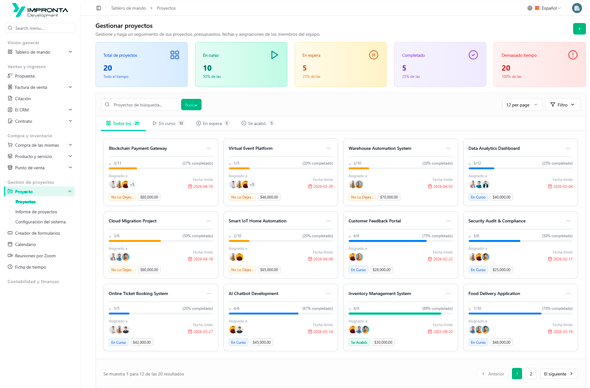Click the Calendario sidebar item
This screenshot has height=388, width=590.
pos(40,245)
